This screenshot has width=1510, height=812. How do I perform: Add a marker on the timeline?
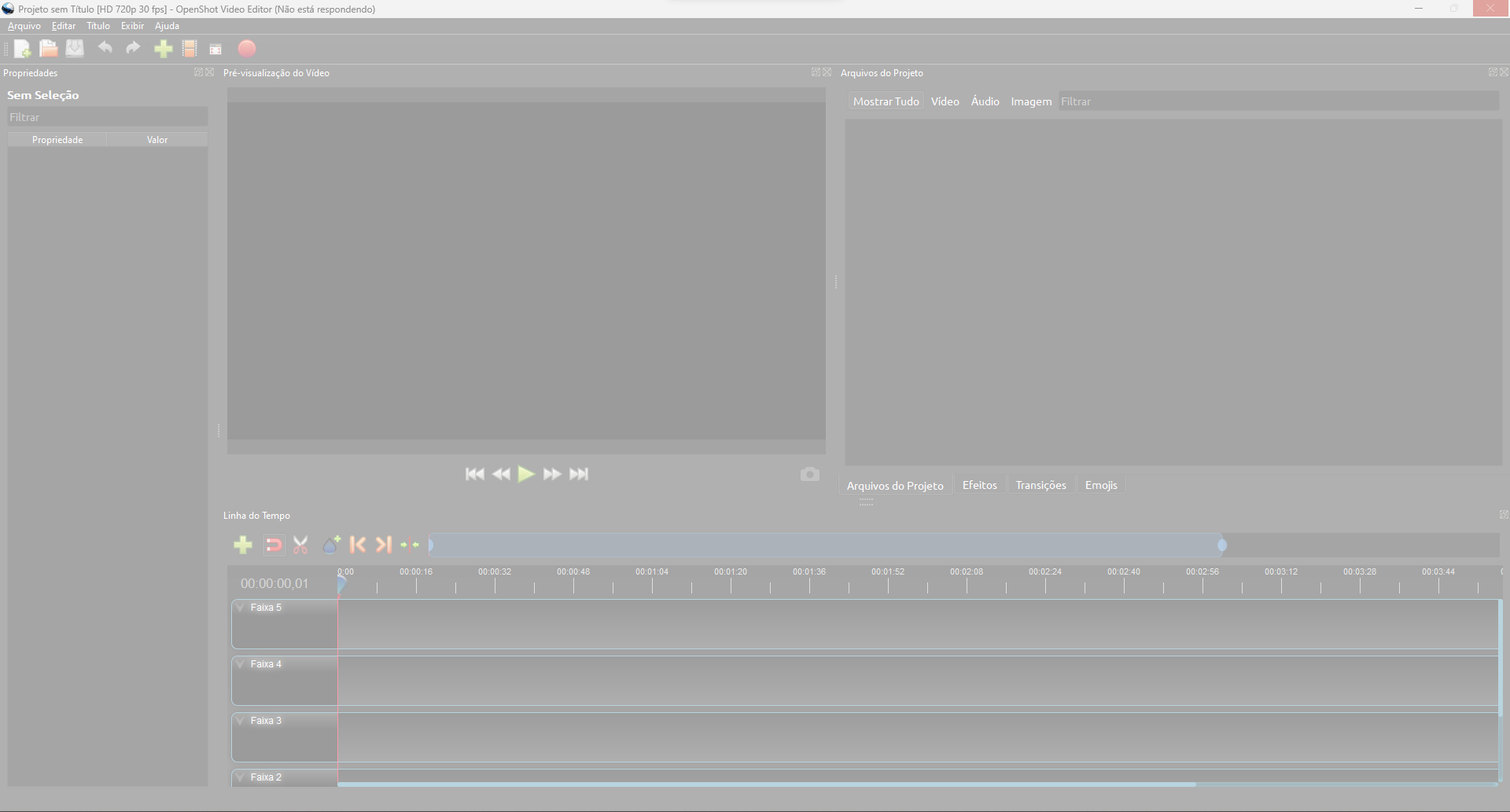(331, 545)
